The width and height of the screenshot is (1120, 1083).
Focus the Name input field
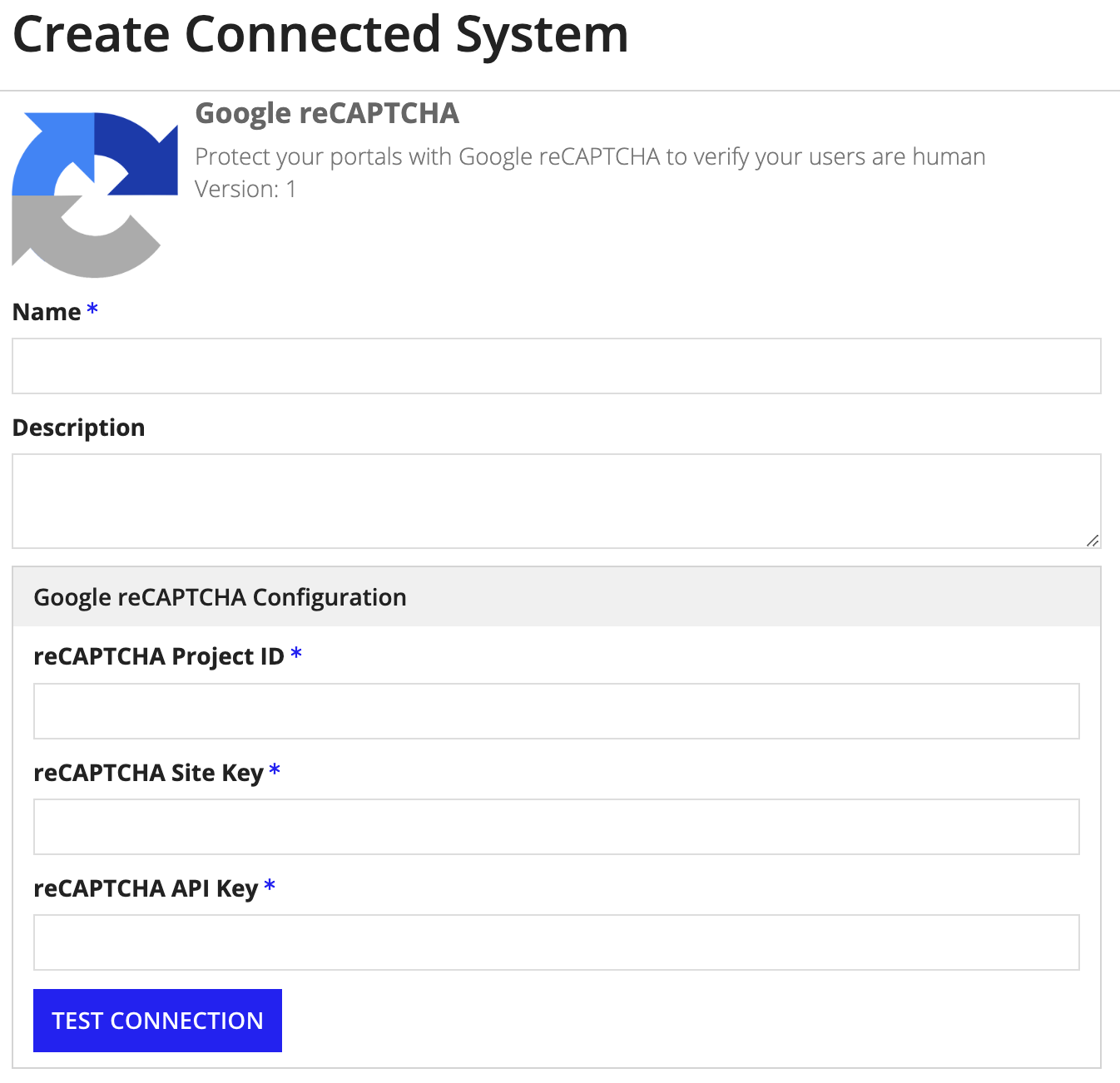tap(557, 366)
